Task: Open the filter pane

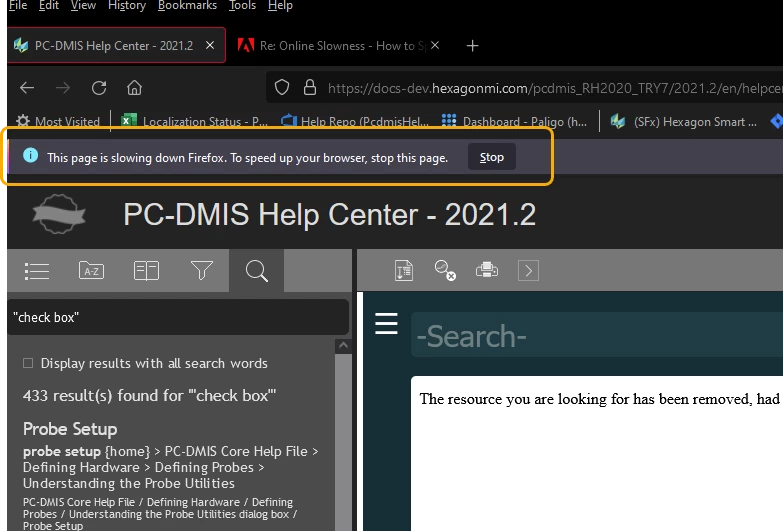Action: point(202,271)
